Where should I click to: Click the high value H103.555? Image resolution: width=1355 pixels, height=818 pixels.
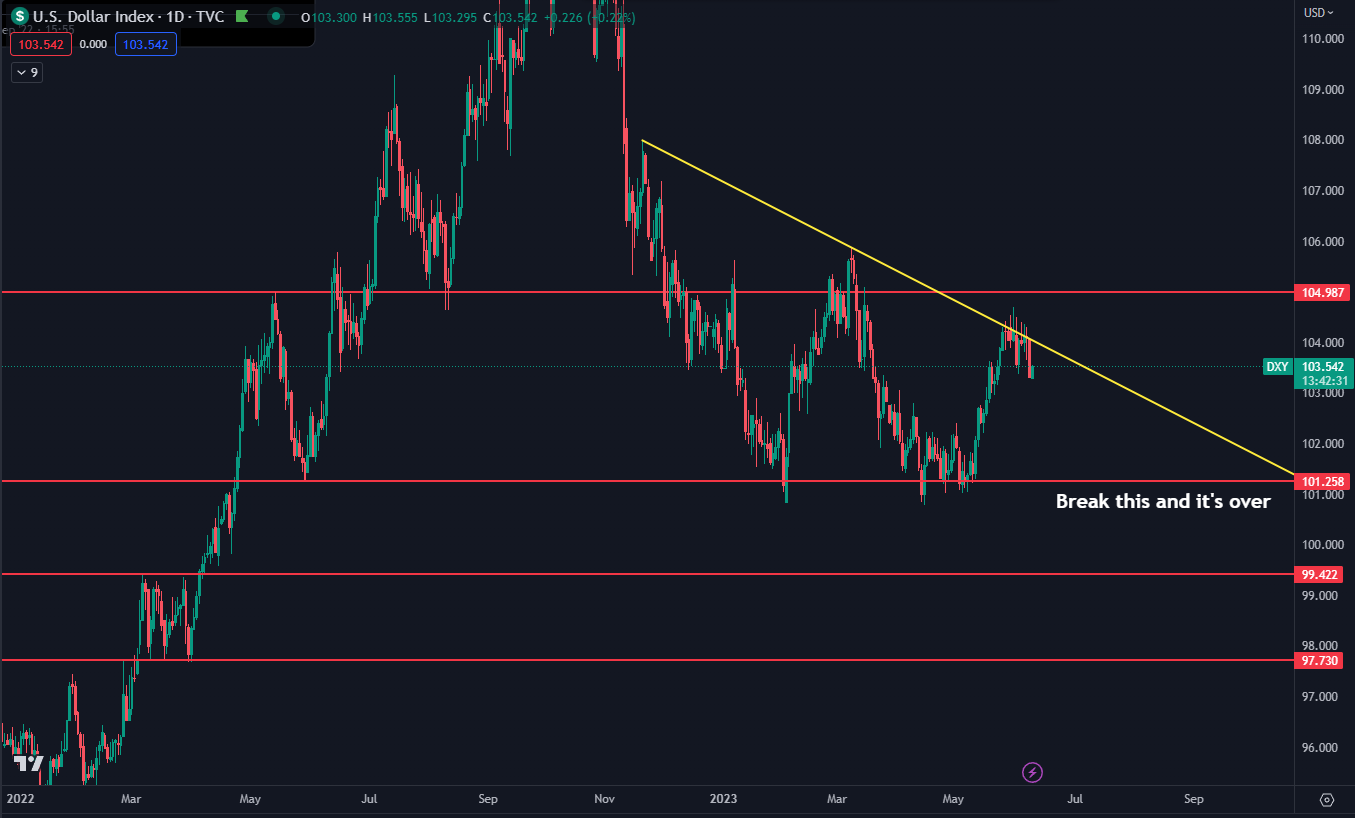pyautogui.click(x=388, y=18)
